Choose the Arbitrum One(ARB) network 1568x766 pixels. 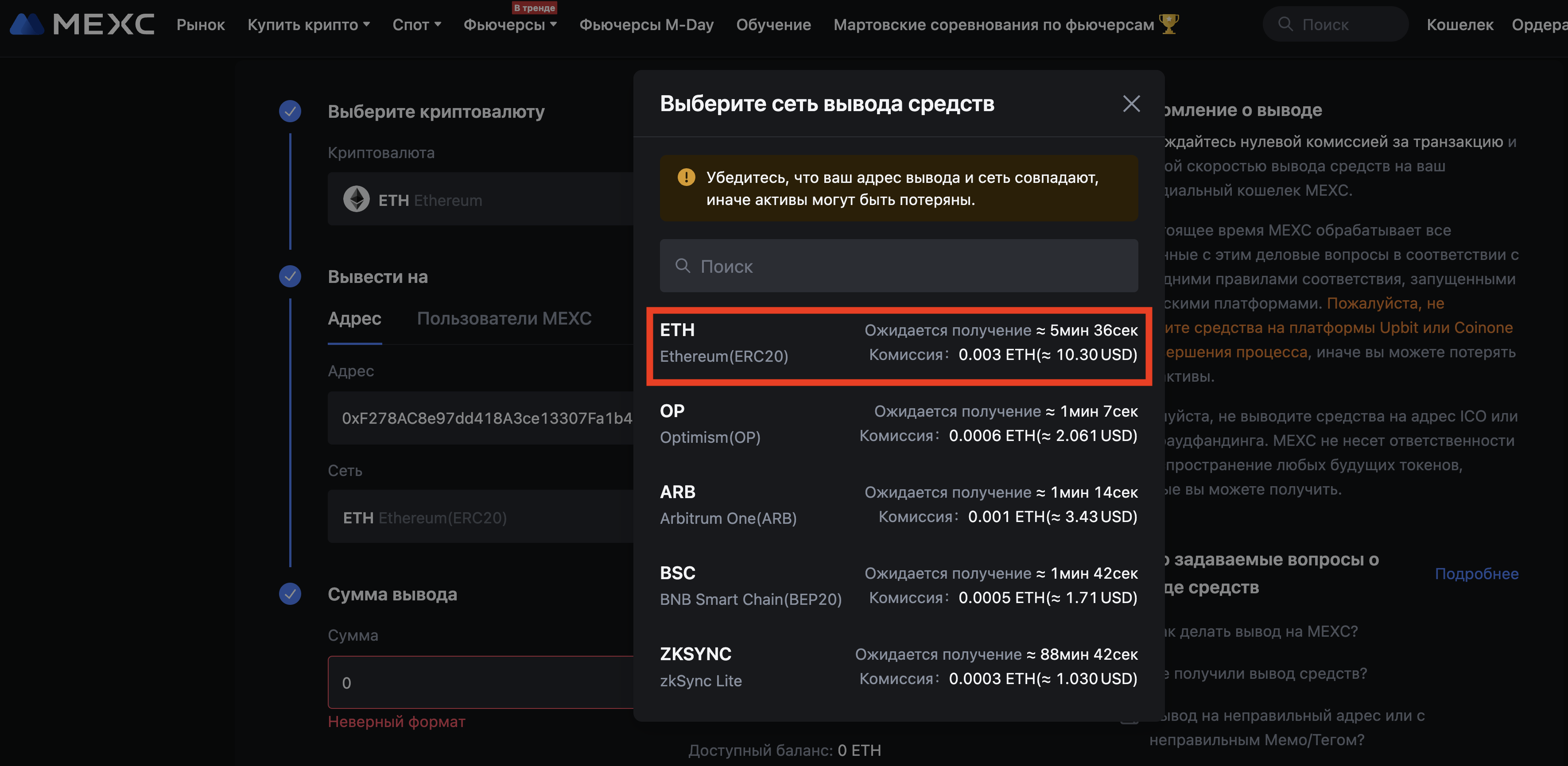(x=898, y=505)
